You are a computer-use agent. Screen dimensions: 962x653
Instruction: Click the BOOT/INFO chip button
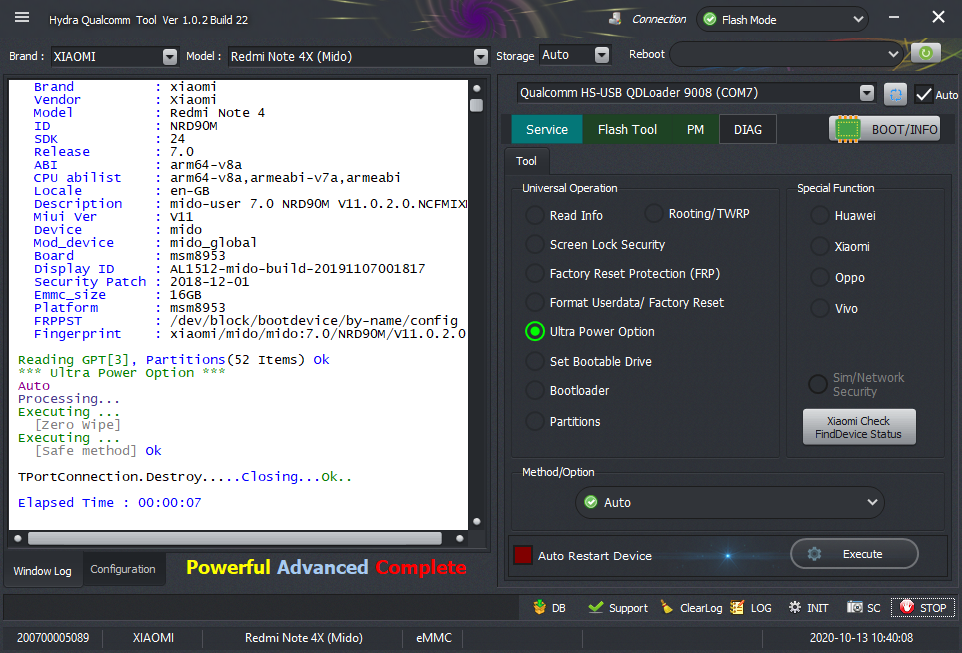884,129
